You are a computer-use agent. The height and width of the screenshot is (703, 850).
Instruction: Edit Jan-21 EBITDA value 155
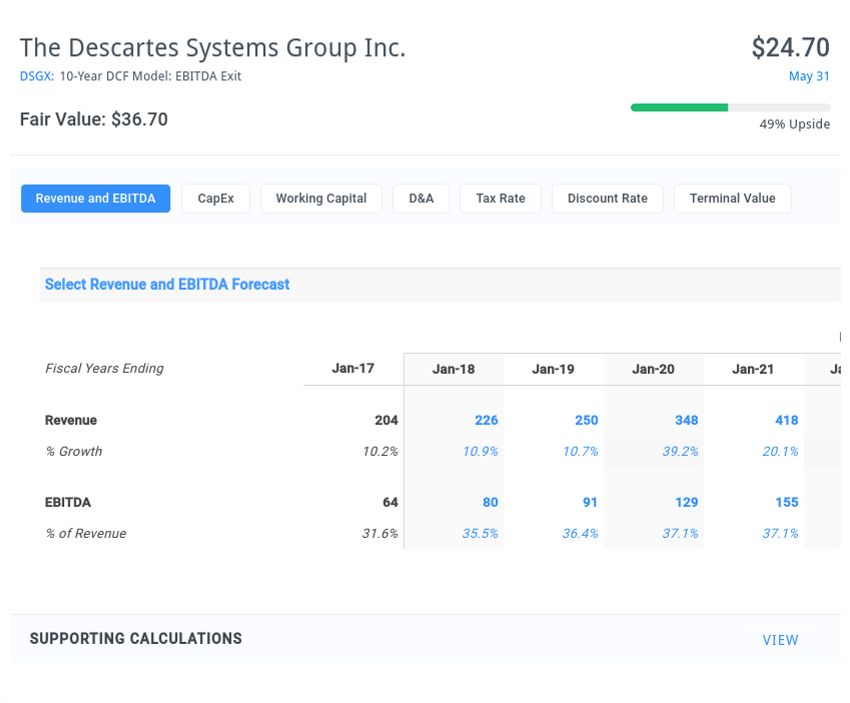pyautogui.click(x=787, y=502)
